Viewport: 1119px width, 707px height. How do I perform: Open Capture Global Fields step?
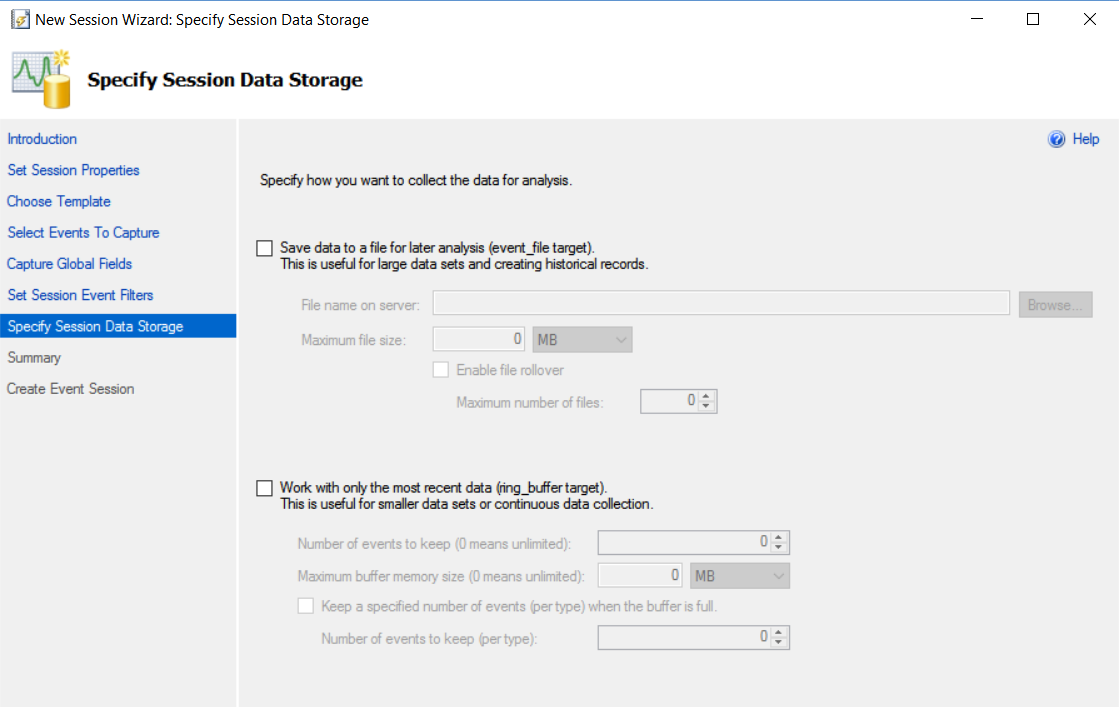(x=70, y=264)
